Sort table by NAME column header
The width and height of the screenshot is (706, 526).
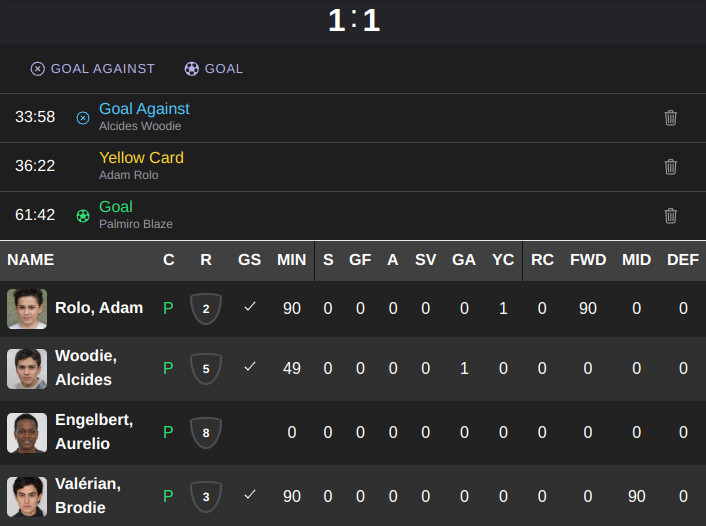(x=31, y=260)
